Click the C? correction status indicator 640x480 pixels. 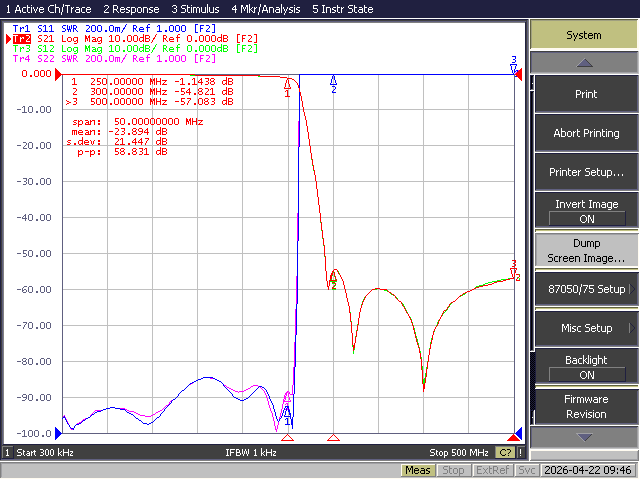pyautogui.click(x=505, y=452)
